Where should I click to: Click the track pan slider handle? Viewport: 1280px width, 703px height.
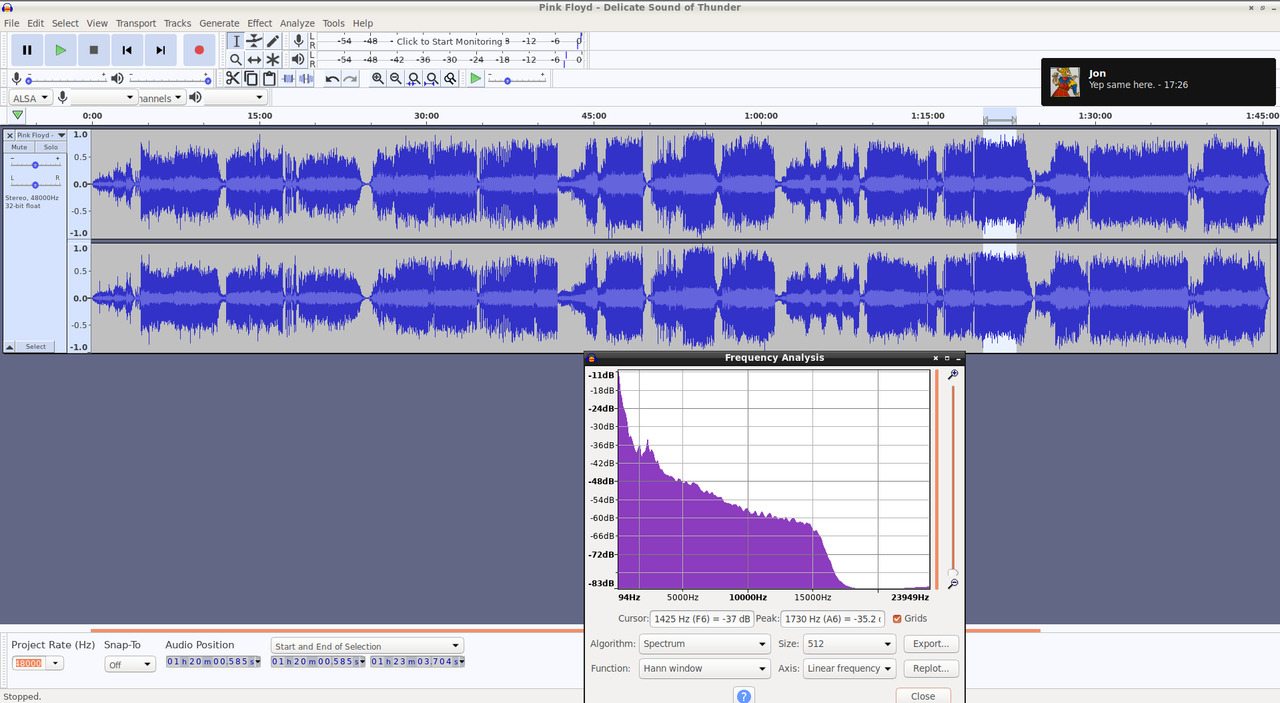pyautogui.click(x=35, y=185)
